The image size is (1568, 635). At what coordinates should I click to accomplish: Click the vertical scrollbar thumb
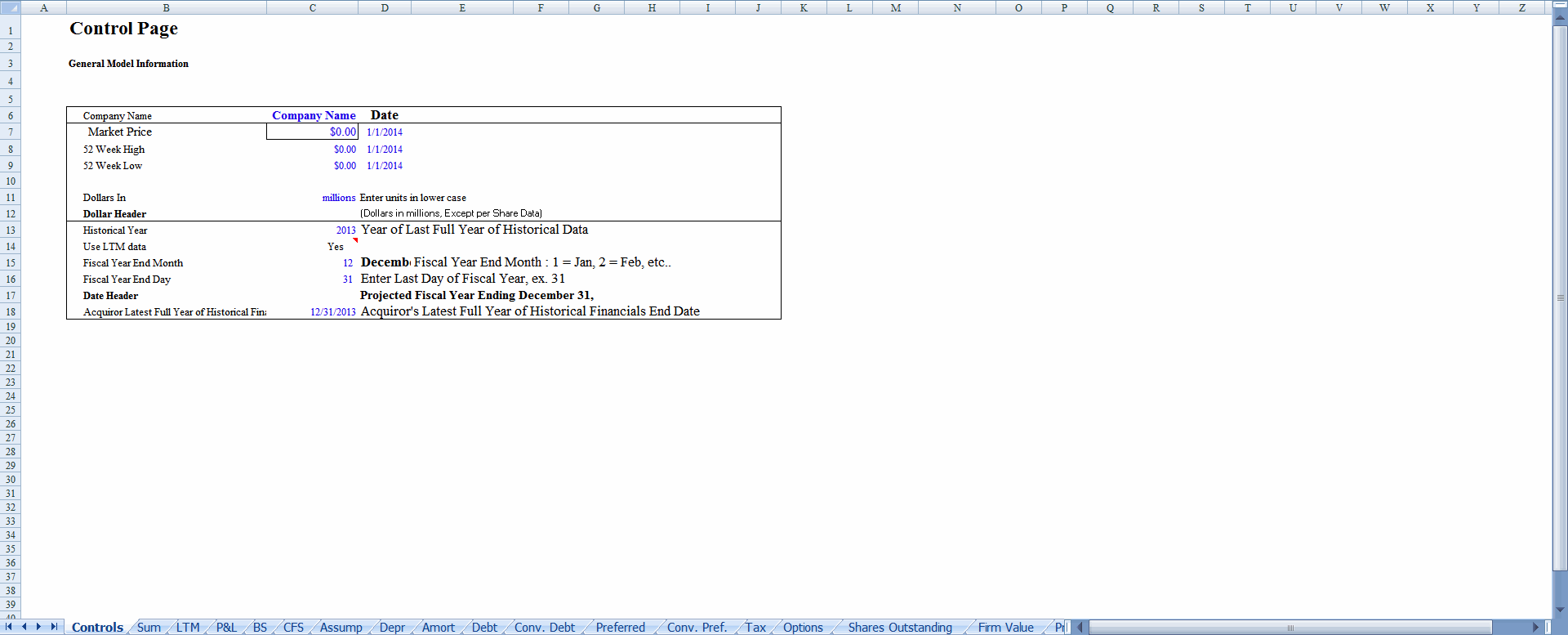click(1560, 298)
